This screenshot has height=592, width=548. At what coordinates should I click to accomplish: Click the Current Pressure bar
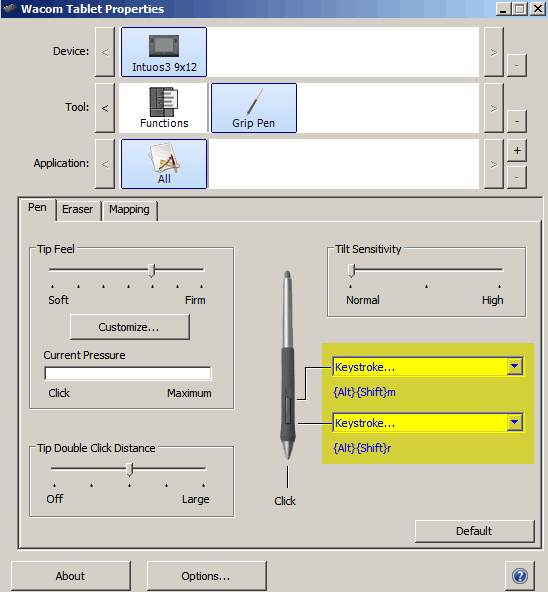click(128, 373)
